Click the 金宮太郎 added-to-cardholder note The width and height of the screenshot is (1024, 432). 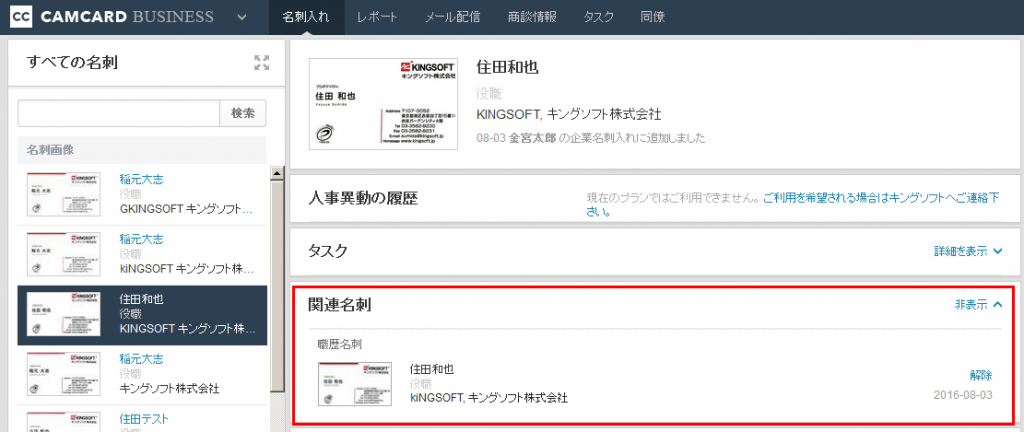tap(591, 138)
